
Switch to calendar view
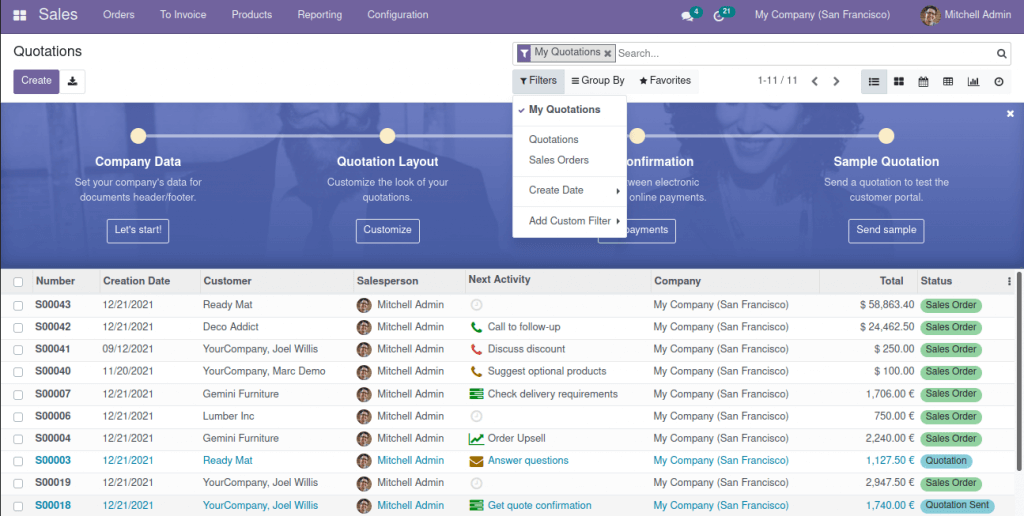[x=923, y=82]
